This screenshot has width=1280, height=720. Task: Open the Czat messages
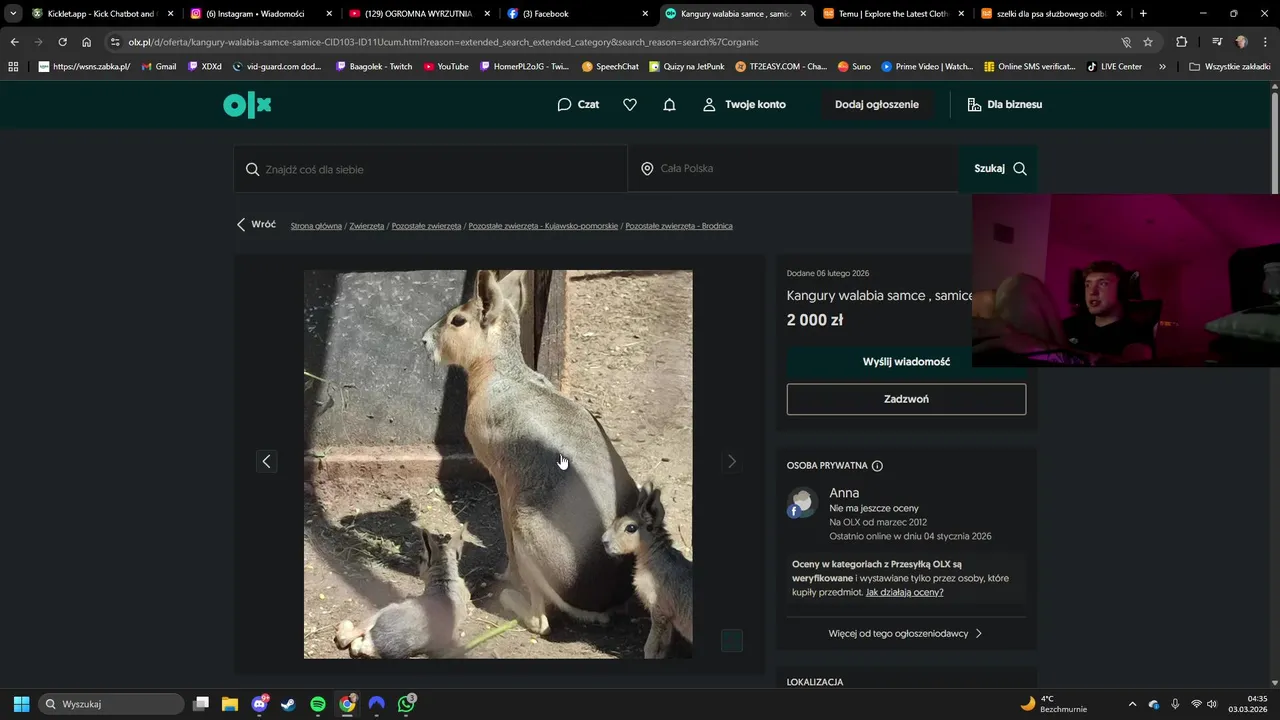pos(578,104)
